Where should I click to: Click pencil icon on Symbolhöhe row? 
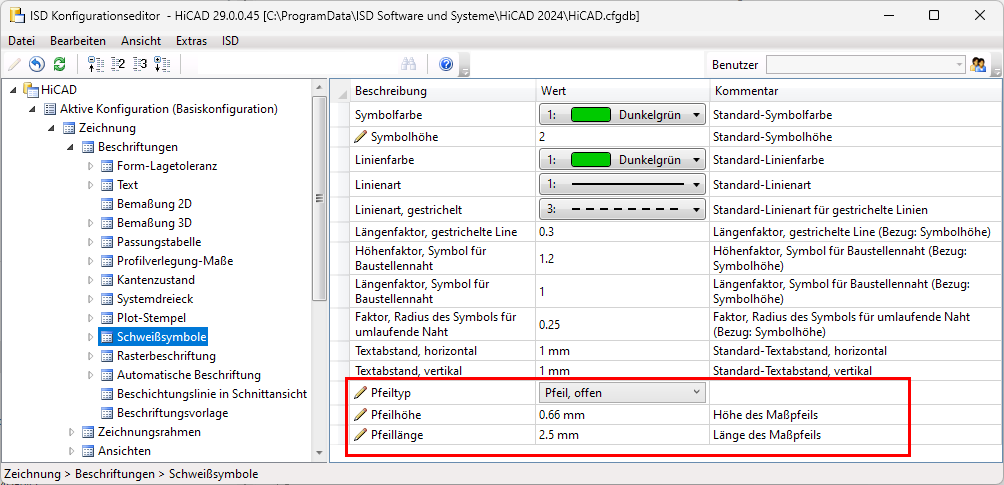click(x=361, y=137)
